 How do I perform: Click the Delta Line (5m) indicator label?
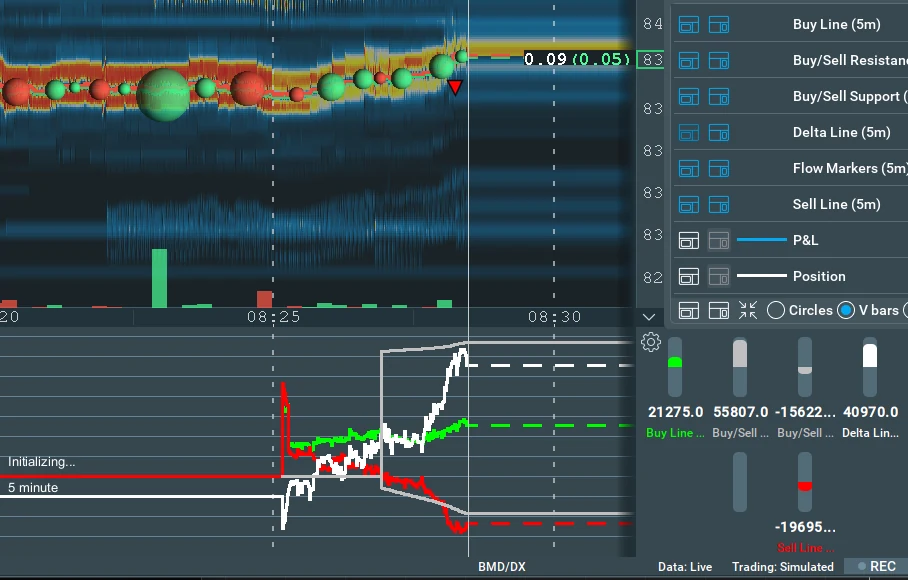pyautogui.click(x=841, y=132)
